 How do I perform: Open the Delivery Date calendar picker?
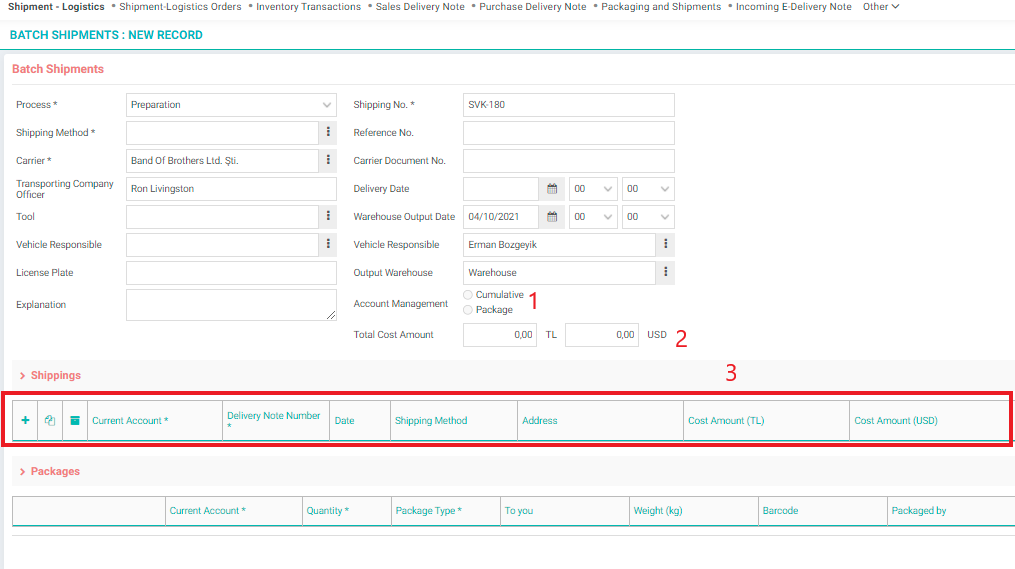pyautogui.click(x=552, y=188)
